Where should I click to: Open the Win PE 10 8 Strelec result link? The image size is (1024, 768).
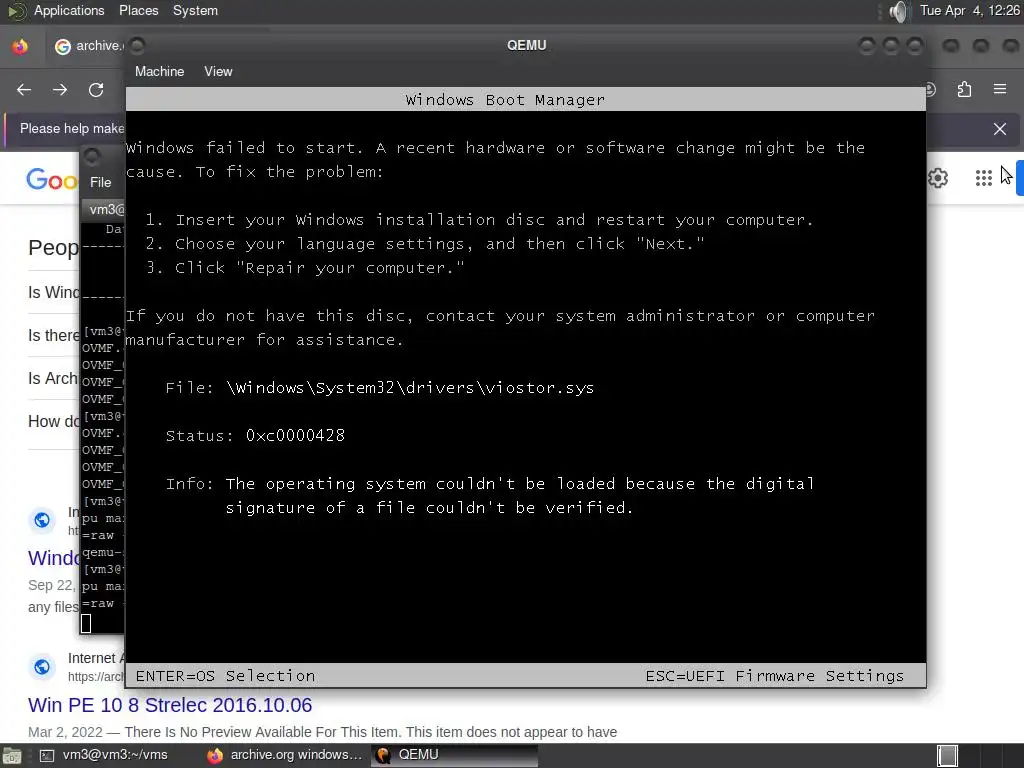(x=170, y=705)
